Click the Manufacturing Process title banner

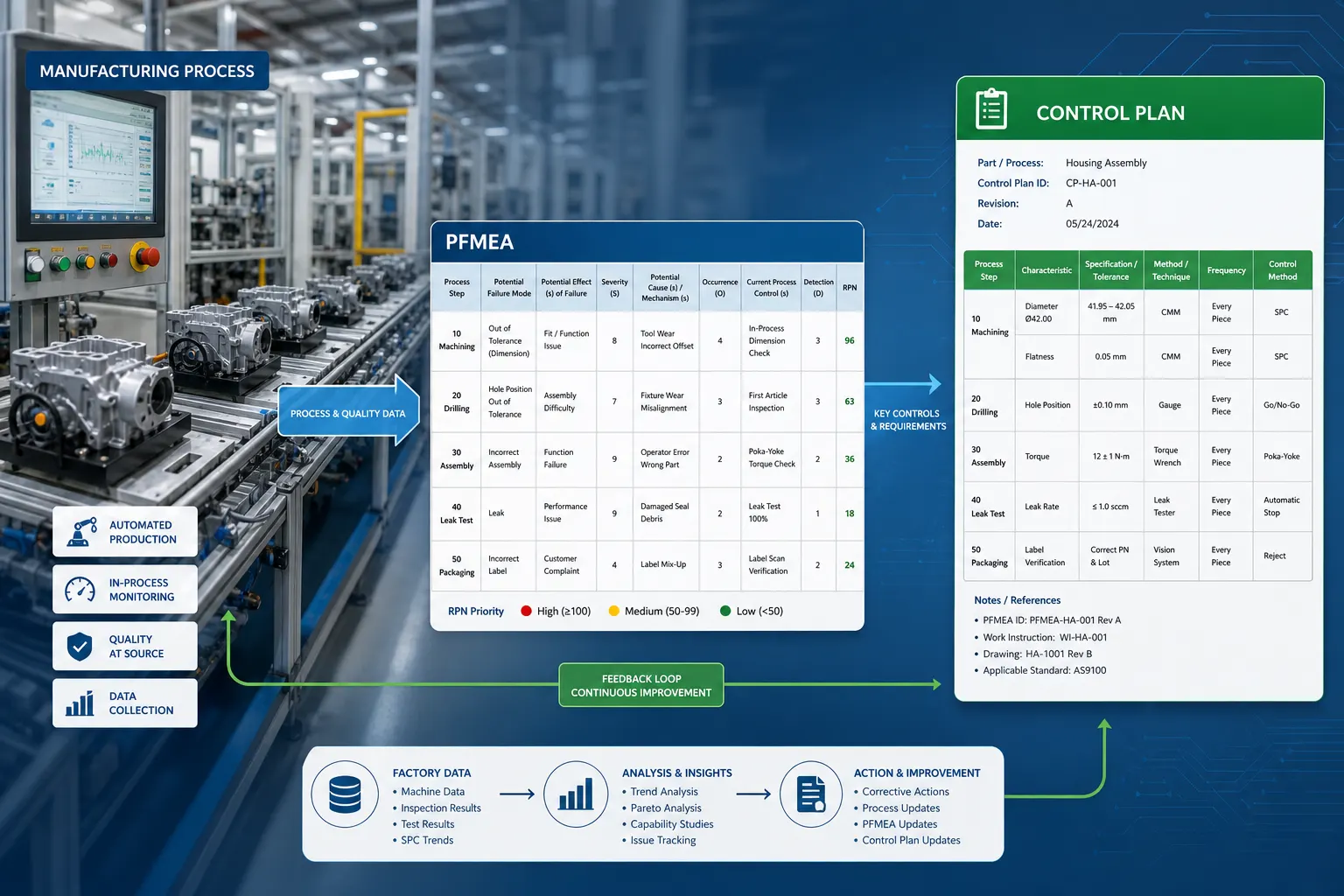pyautogui.click(x=147, y=71)
